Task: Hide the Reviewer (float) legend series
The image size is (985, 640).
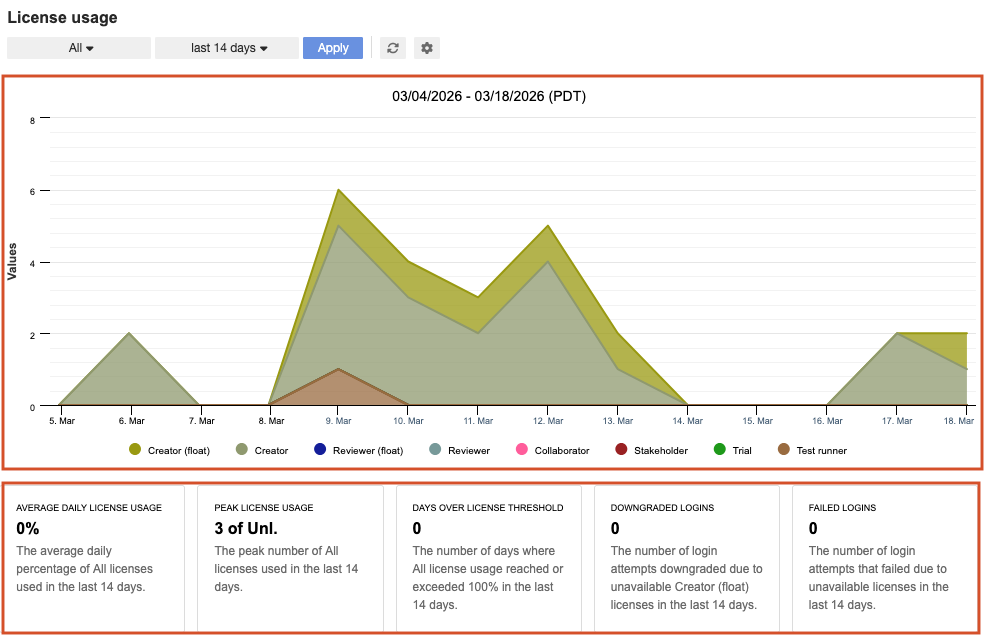Action: tap(358, 451)
